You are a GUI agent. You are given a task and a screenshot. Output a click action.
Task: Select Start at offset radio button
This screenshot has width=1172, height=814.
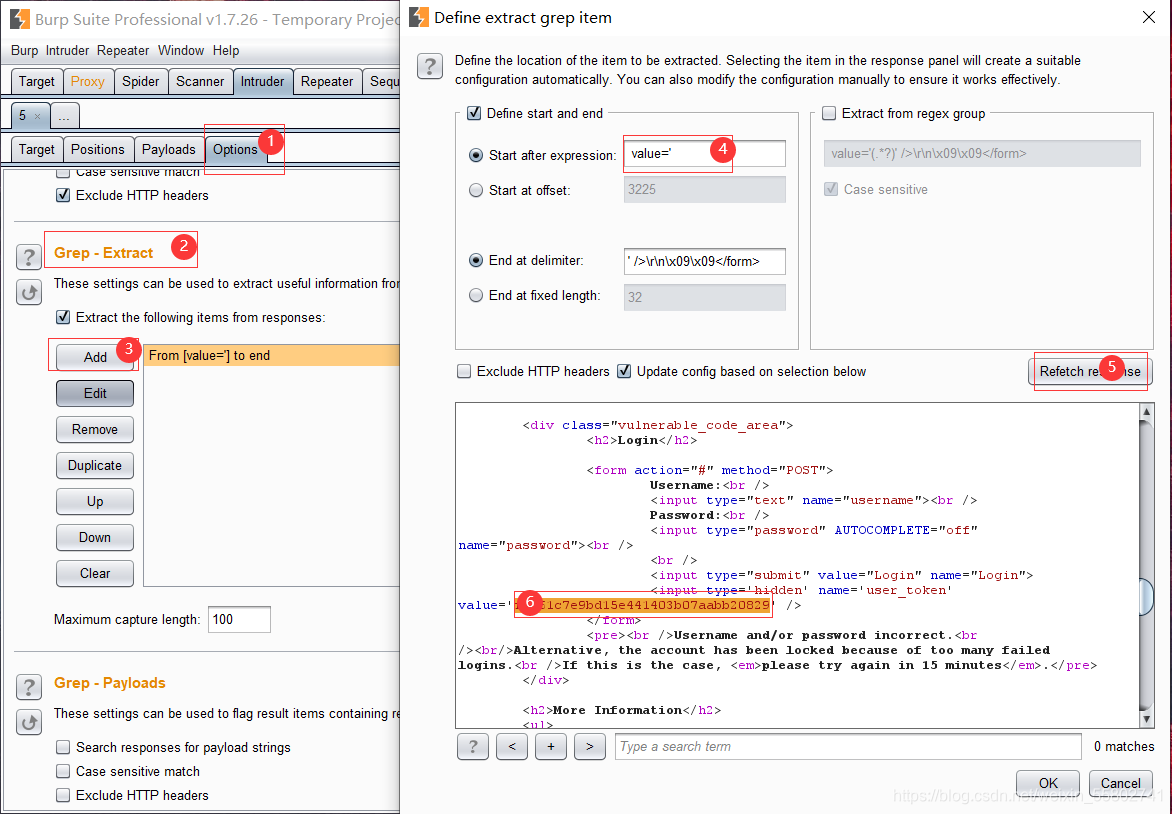475,190
